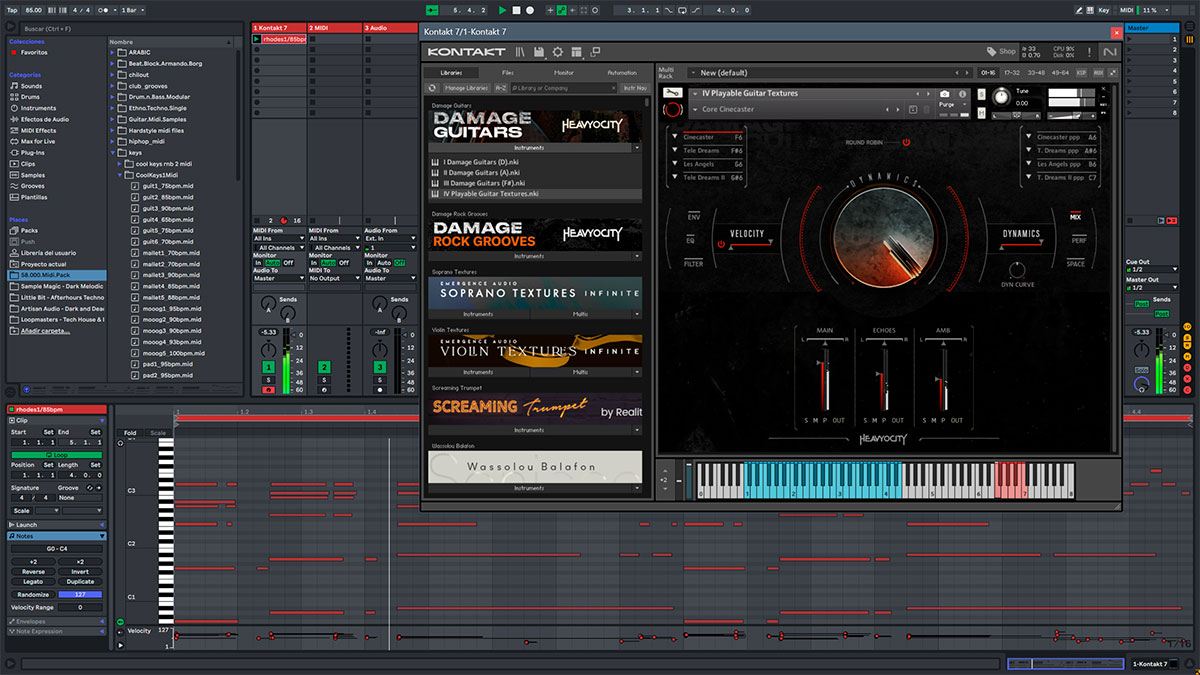Switch to Kontakt Automation tab

[x=622, y=73]
